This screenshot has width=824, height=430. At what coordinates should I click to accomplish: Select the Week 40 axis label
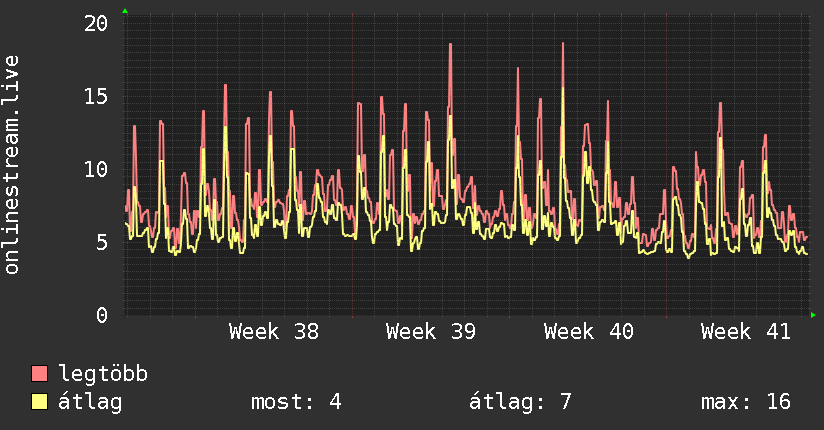tap(589, 332)
